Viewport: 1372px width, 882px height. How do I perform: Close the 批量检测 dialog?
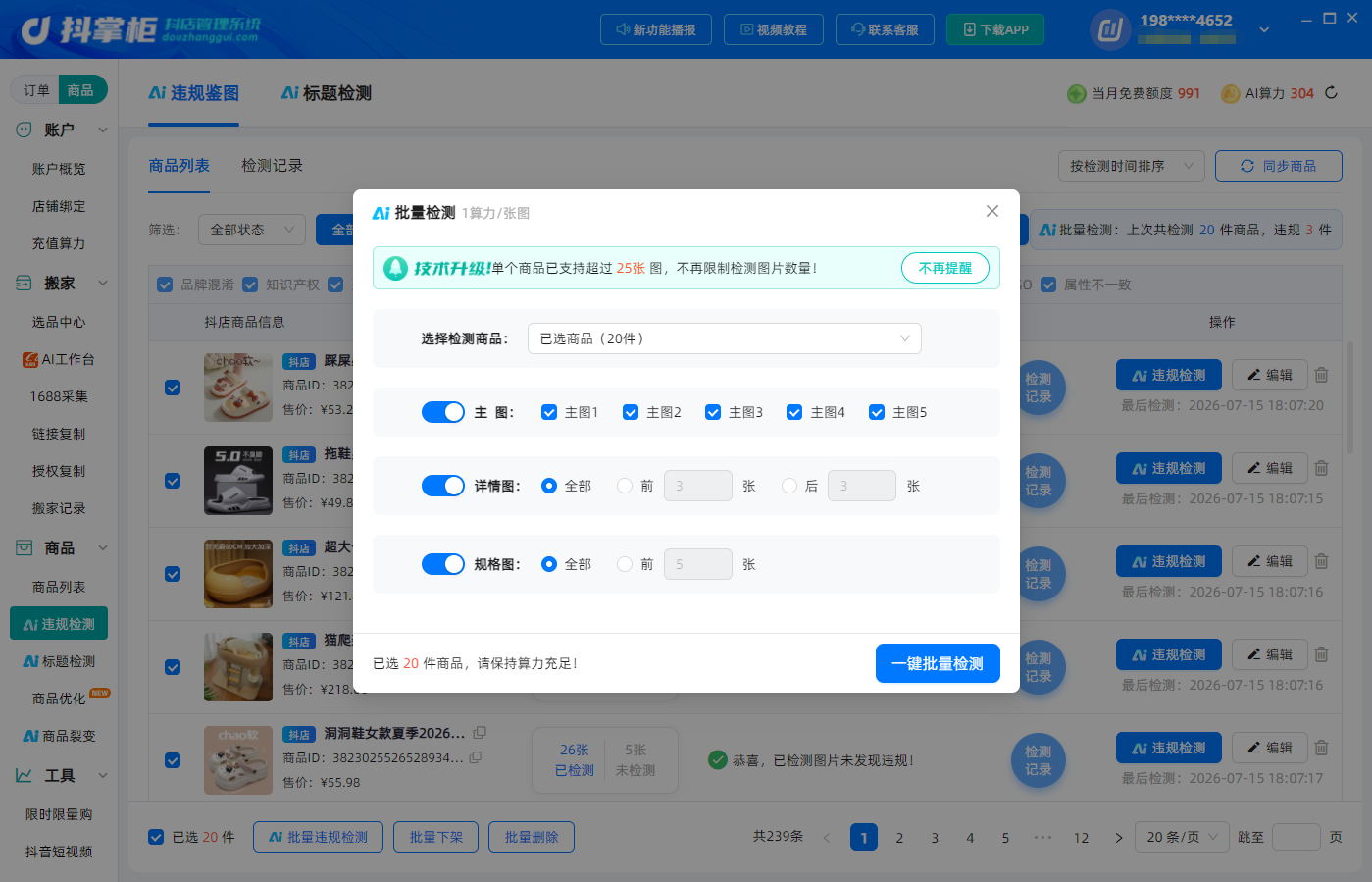pyautogui.click(x=992, y=211)
